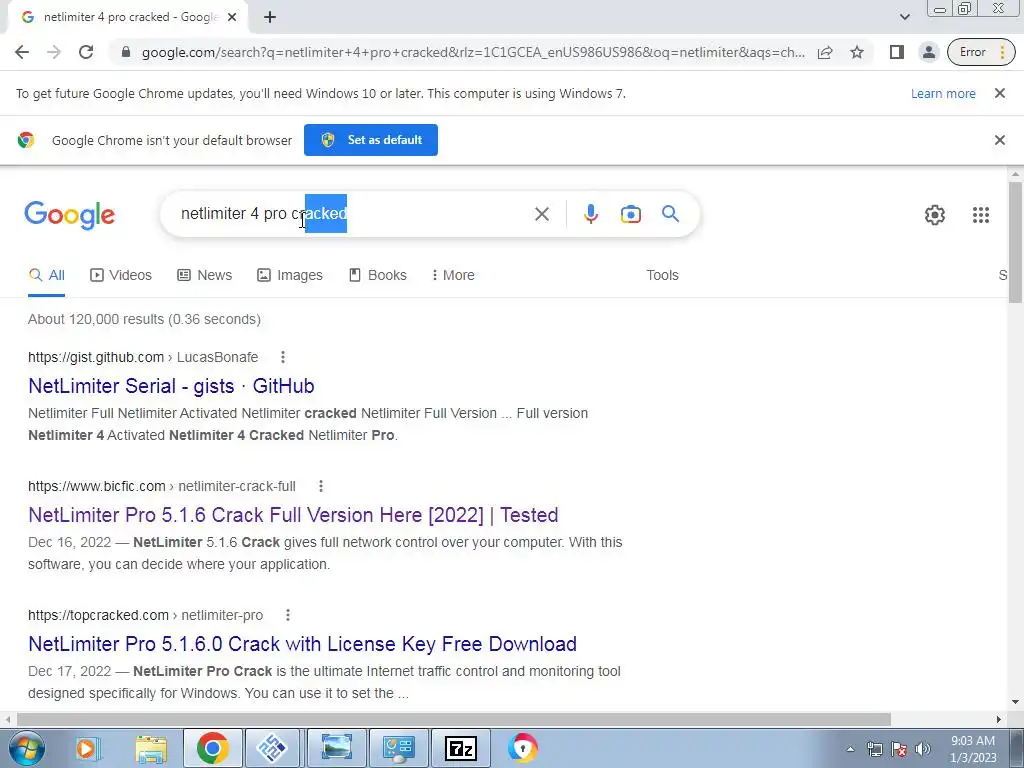Close the netlimiter search tab
The width and height of the screenshot is (1024, 768).
[x=231, y=18]
